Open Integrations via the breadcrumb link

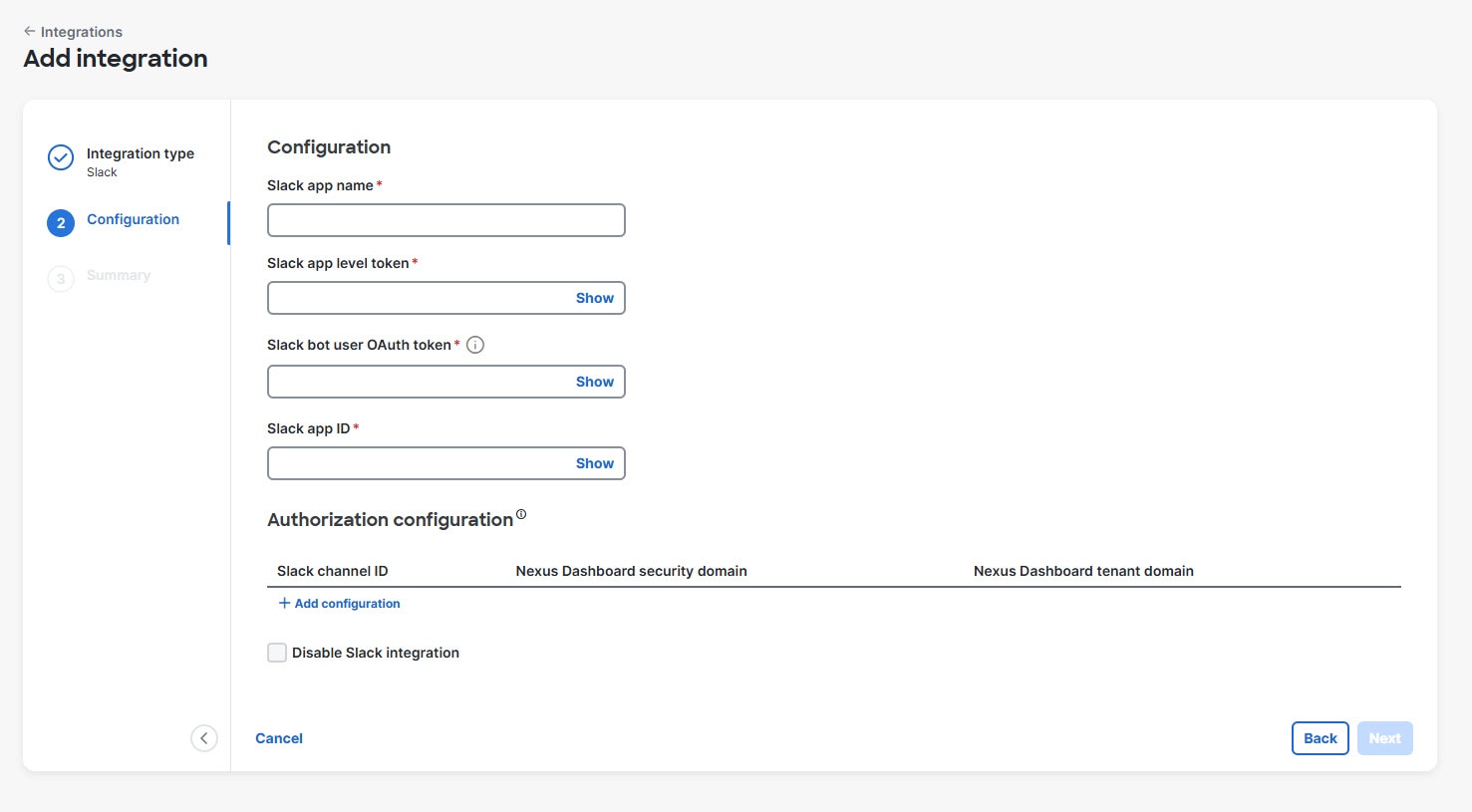tap(80, 31)
